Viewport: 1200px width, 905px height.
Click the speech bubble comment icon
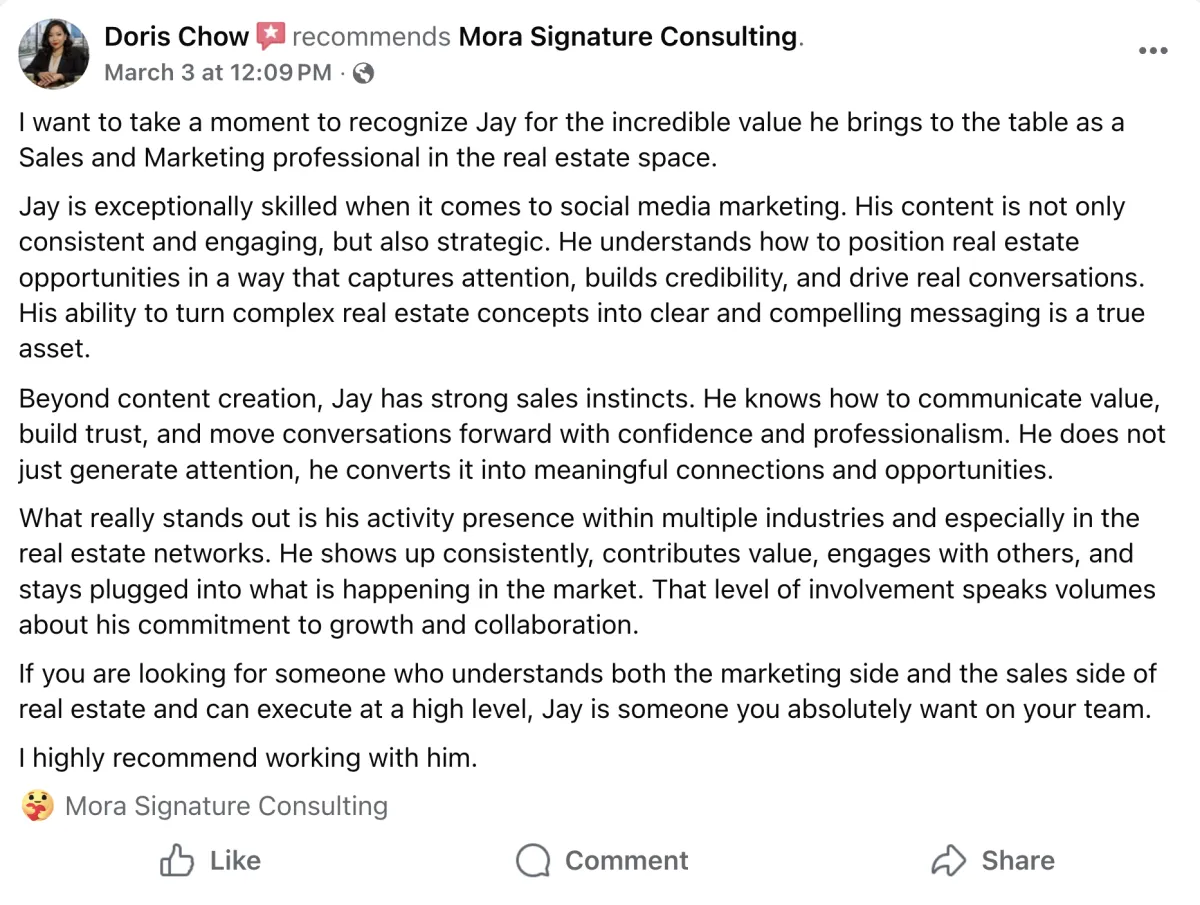pyautogui.click(x=534, y=860)
